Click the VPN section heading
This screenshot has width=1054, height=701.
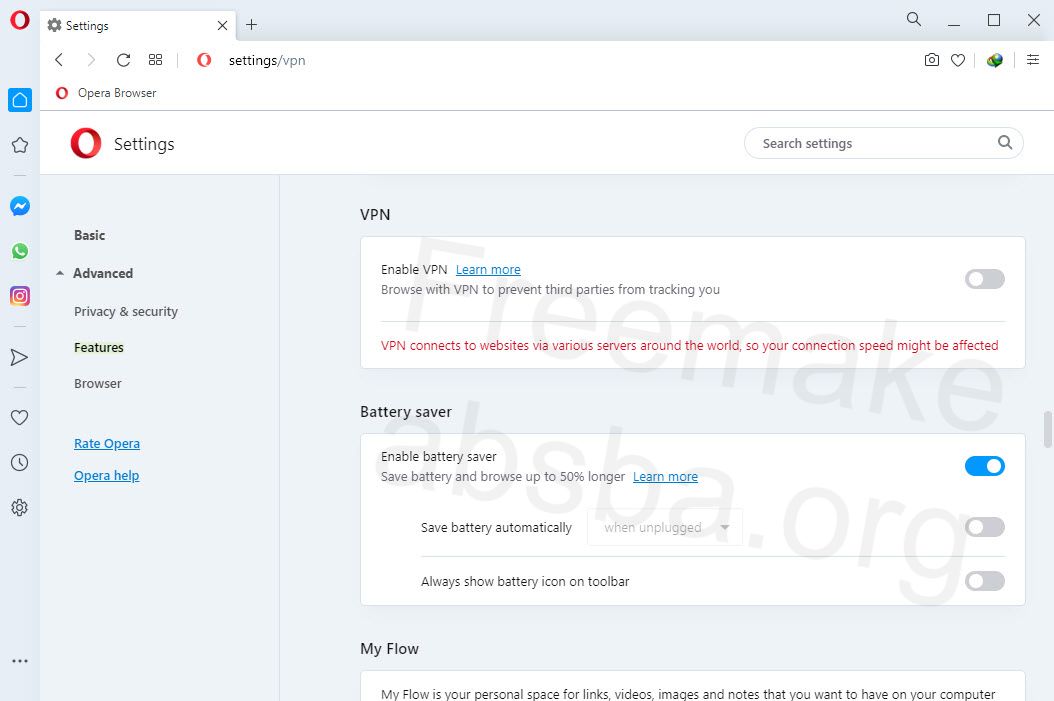coord(375,214)
